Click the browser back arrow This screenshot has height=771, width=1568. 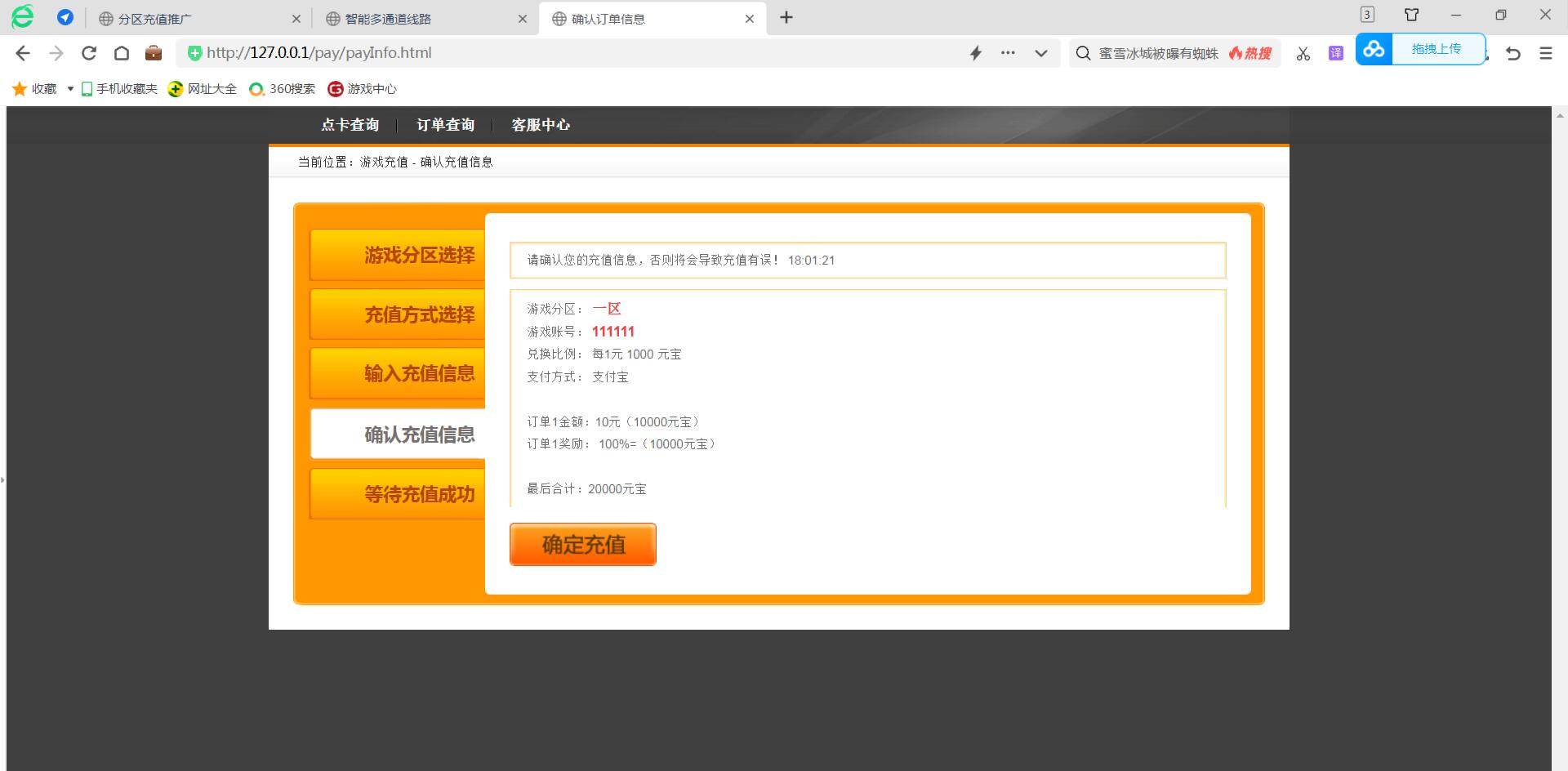[x=23, y=53]
